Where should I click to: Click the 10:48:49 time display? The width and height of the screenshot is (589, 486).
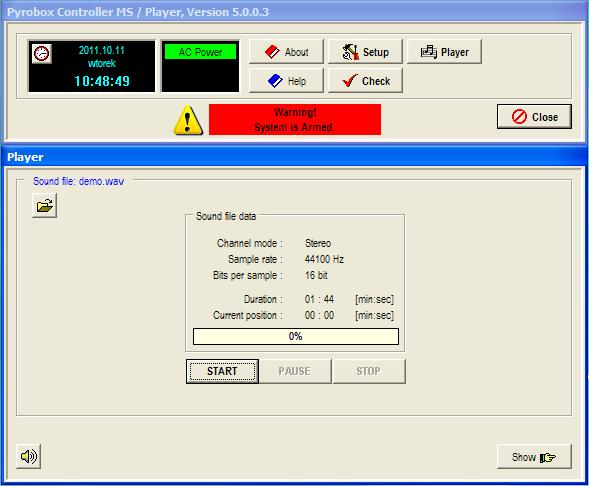102,81
